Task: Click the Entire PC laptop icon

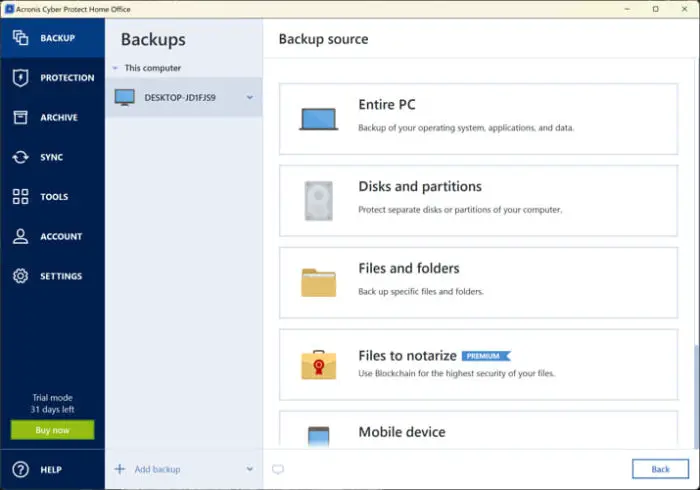Action: point(318,119)
